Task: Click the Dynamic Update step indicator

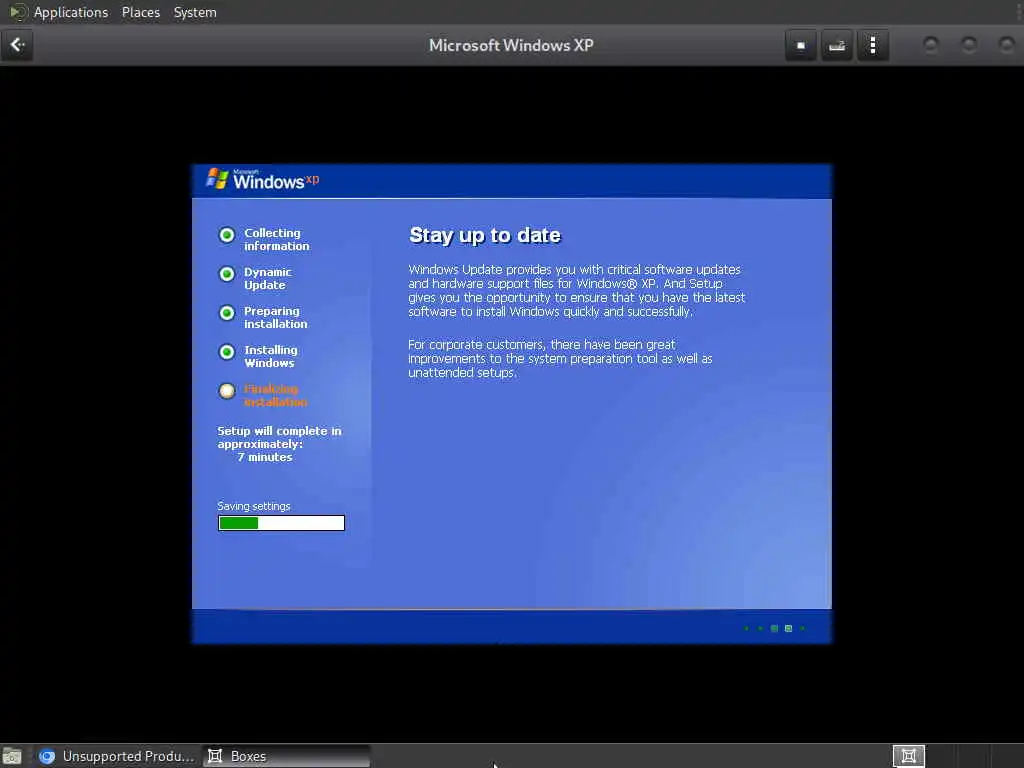Action: click(x=227, y=274)
